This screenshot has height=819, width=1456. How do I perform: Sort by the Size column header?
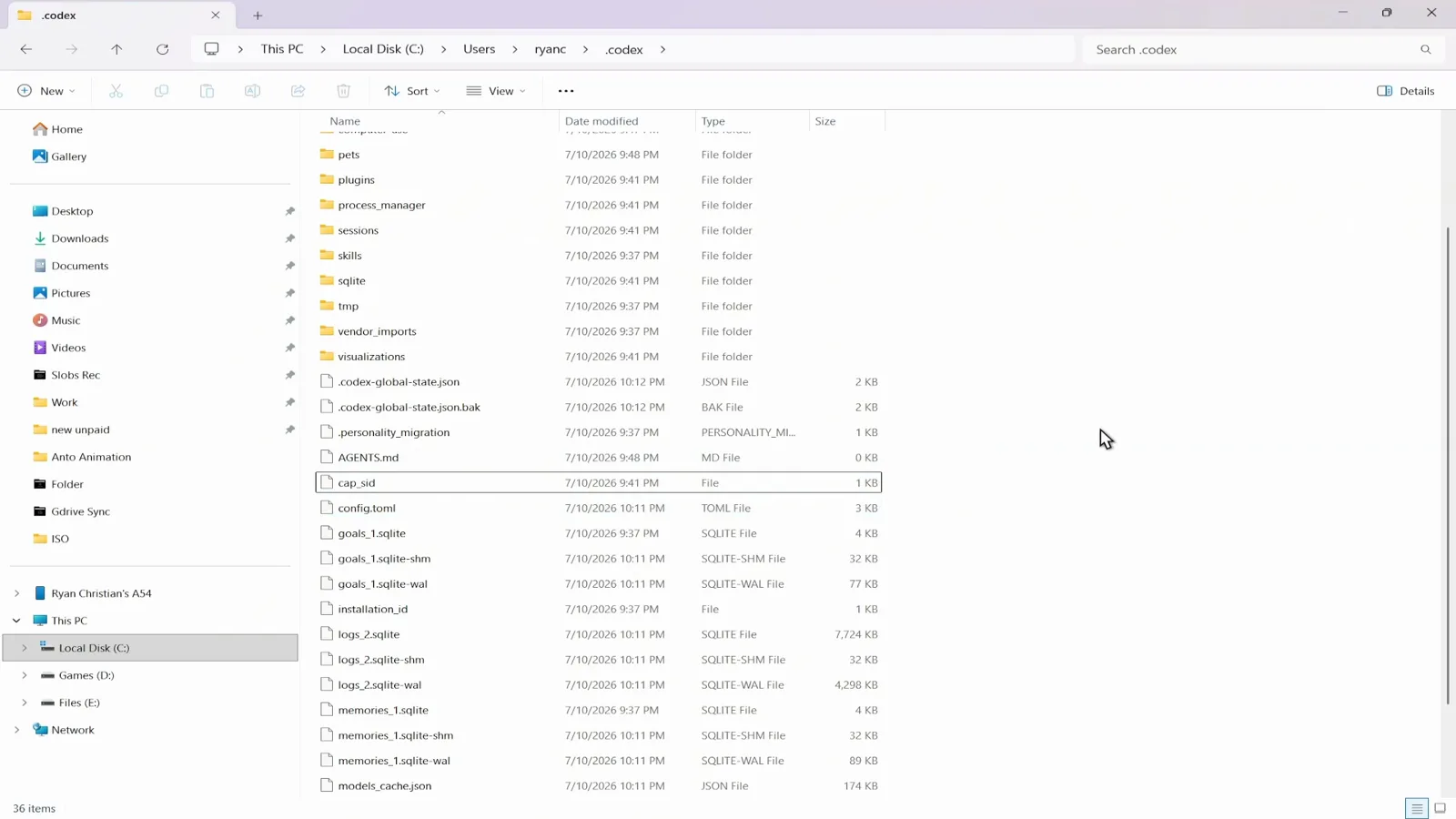[847, 121]
